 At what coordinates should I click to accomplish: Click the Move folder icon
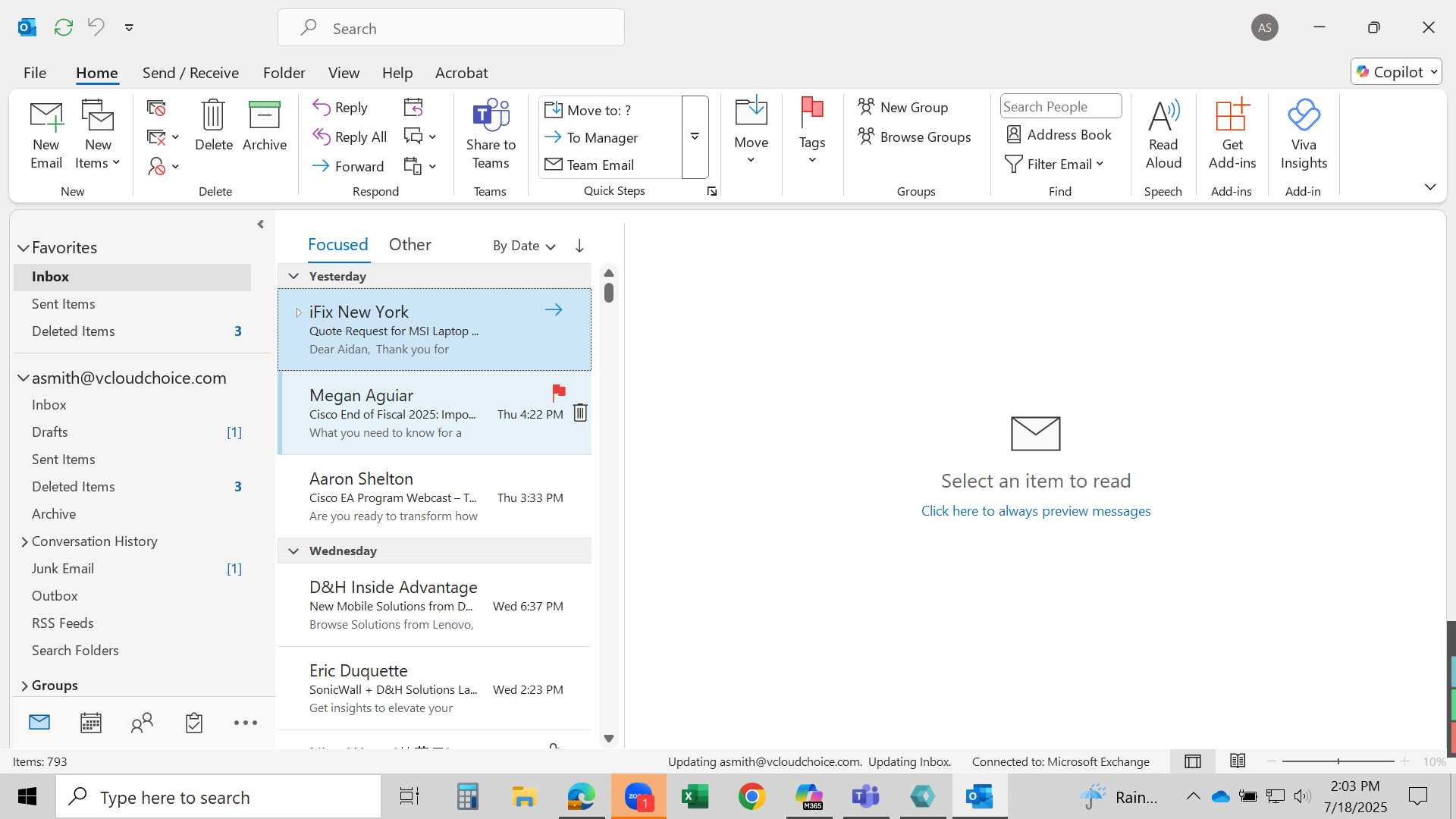point(752,111)
